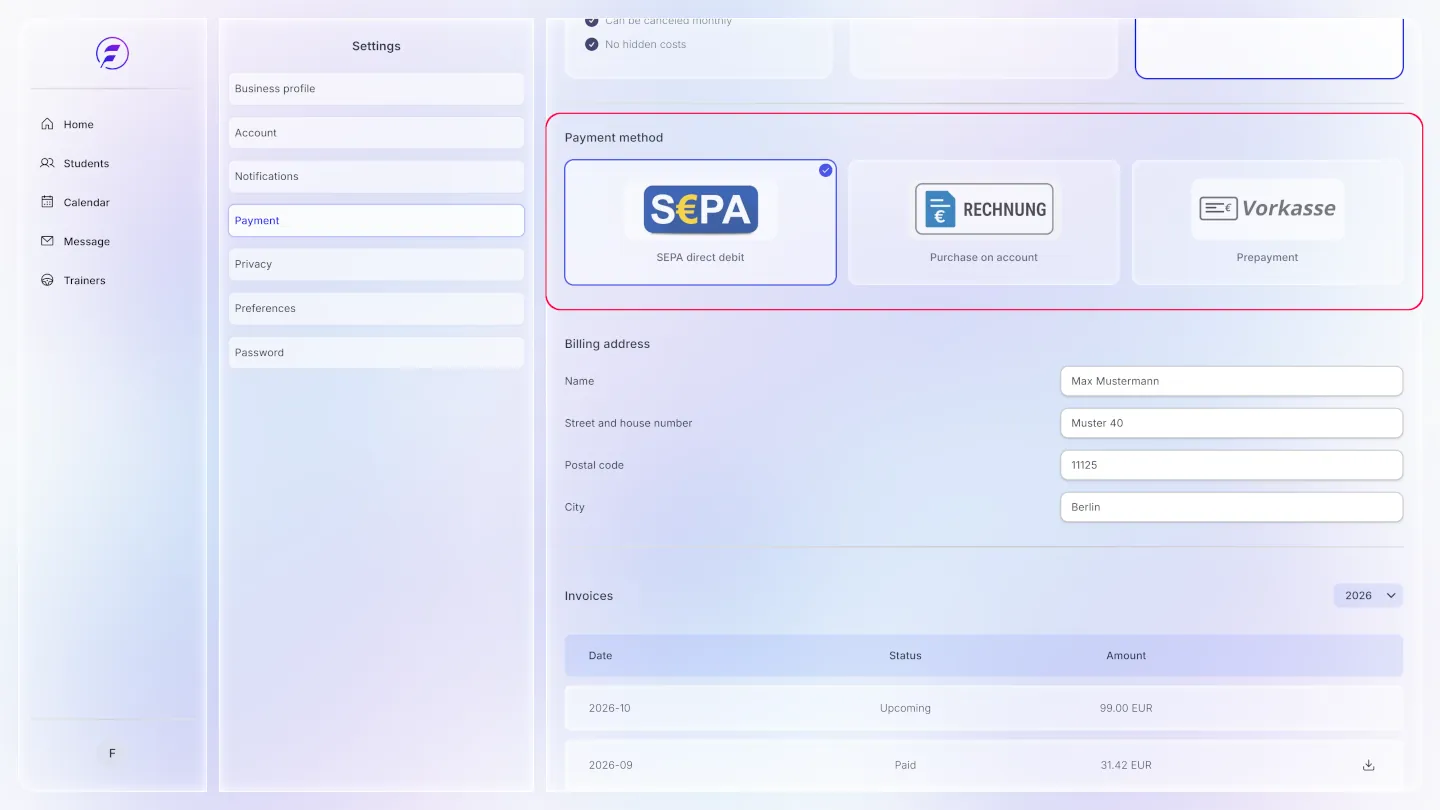The image size is (1440, 810).
Task: Open the user avatar F
Action: tap(112, 754)
